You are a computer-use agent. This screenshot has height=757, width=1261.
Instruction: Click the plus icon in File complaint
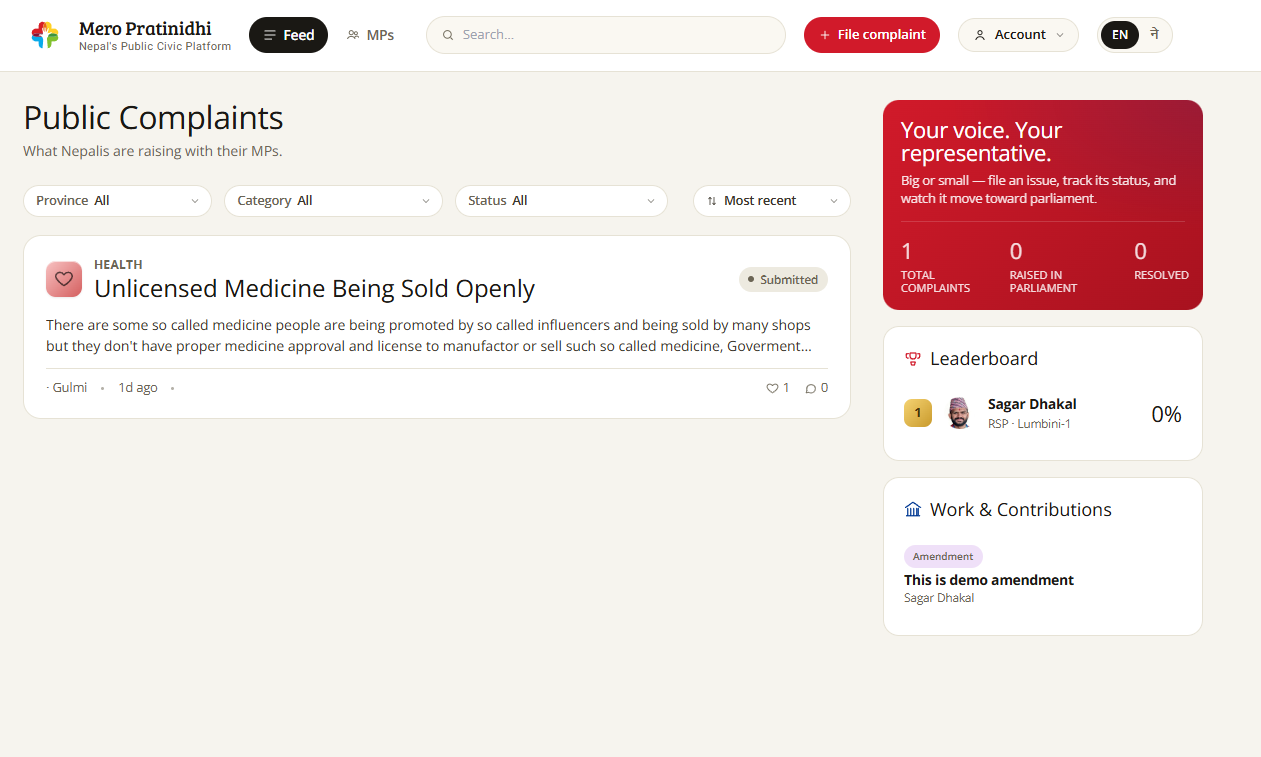click(825, 35)
